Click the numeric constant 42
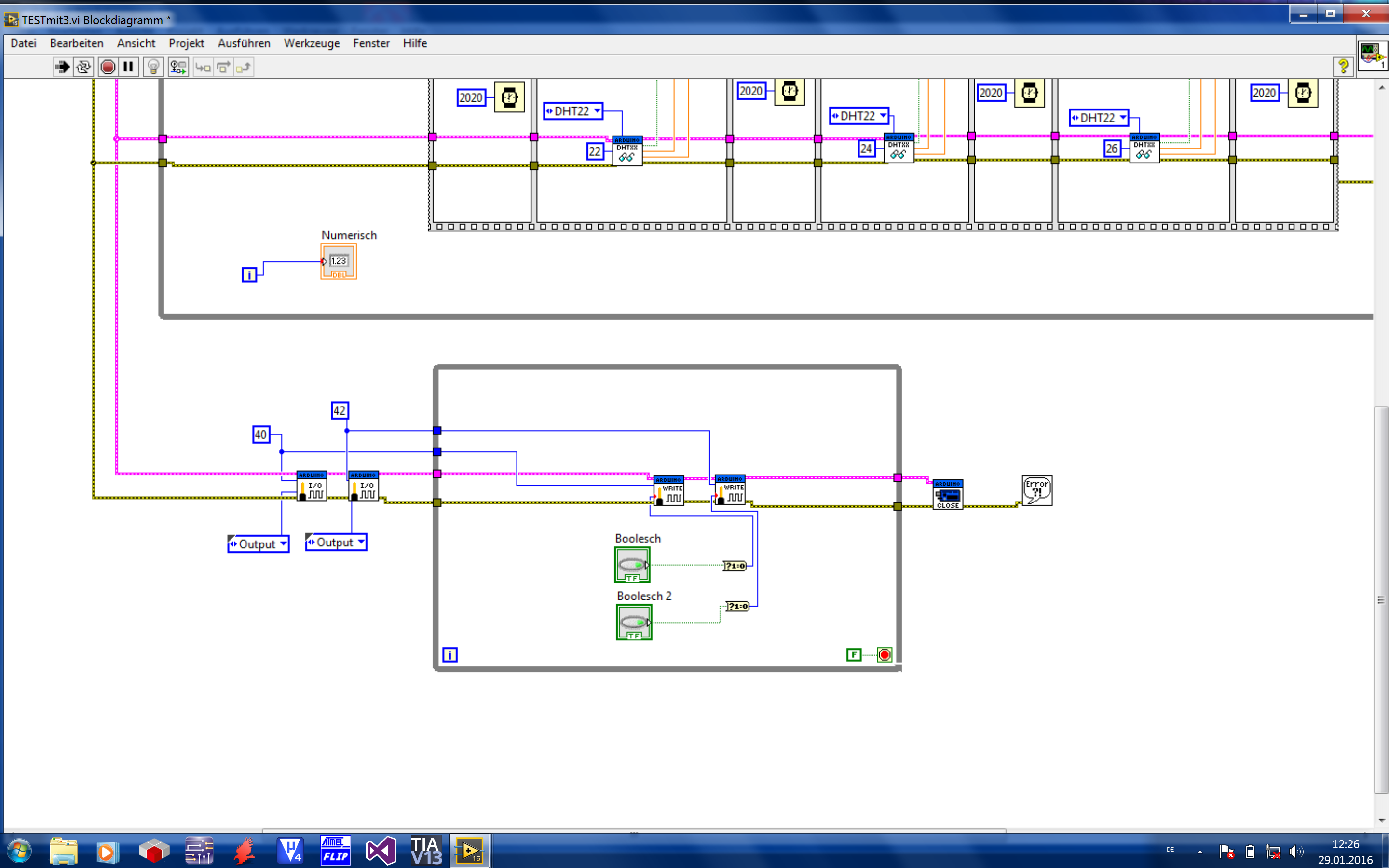 point(340,410)
